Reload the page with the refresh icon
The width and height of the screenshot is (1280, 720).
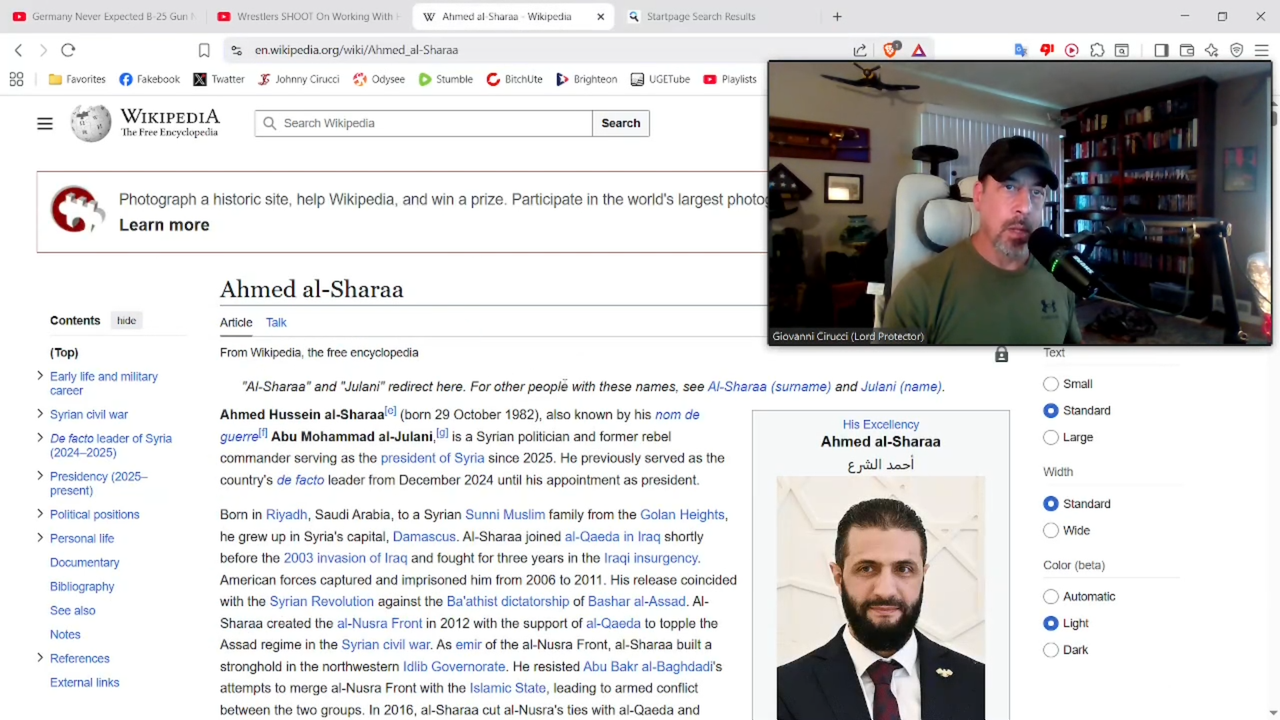pyautogui.click(x=68, y=50)
